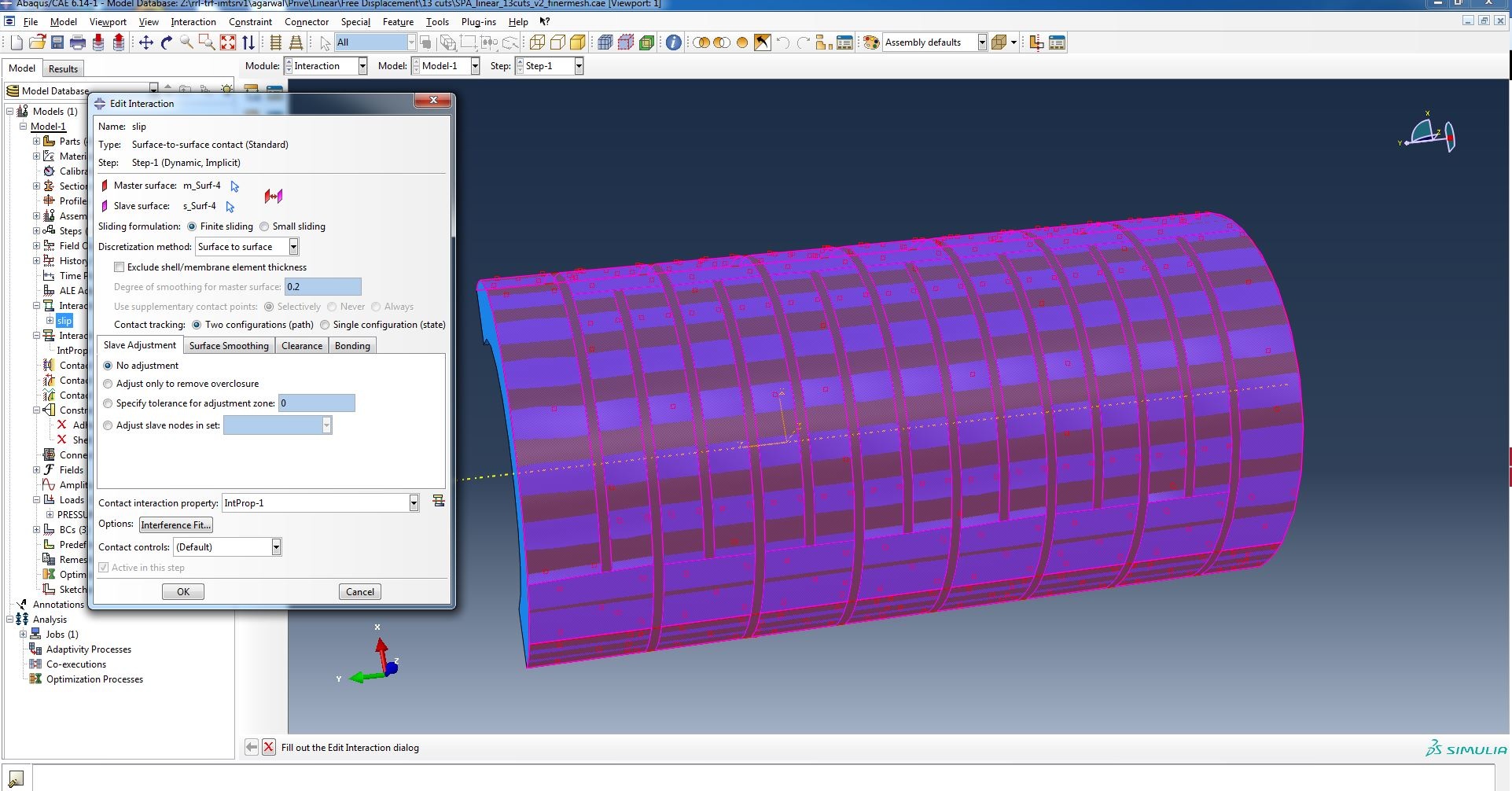The width and height of the screenshot is (1512, 791).
Task: Select Adjust slave nodes in set
Action: [108, 425]
